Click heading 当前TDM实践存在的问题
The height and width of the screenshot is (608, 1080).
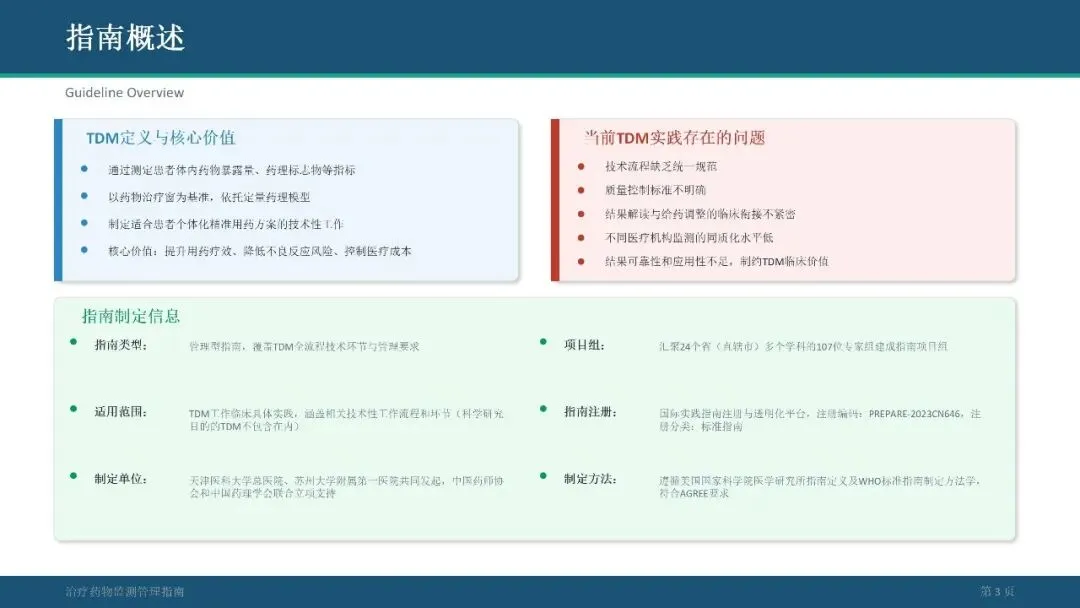coord(675,138)
